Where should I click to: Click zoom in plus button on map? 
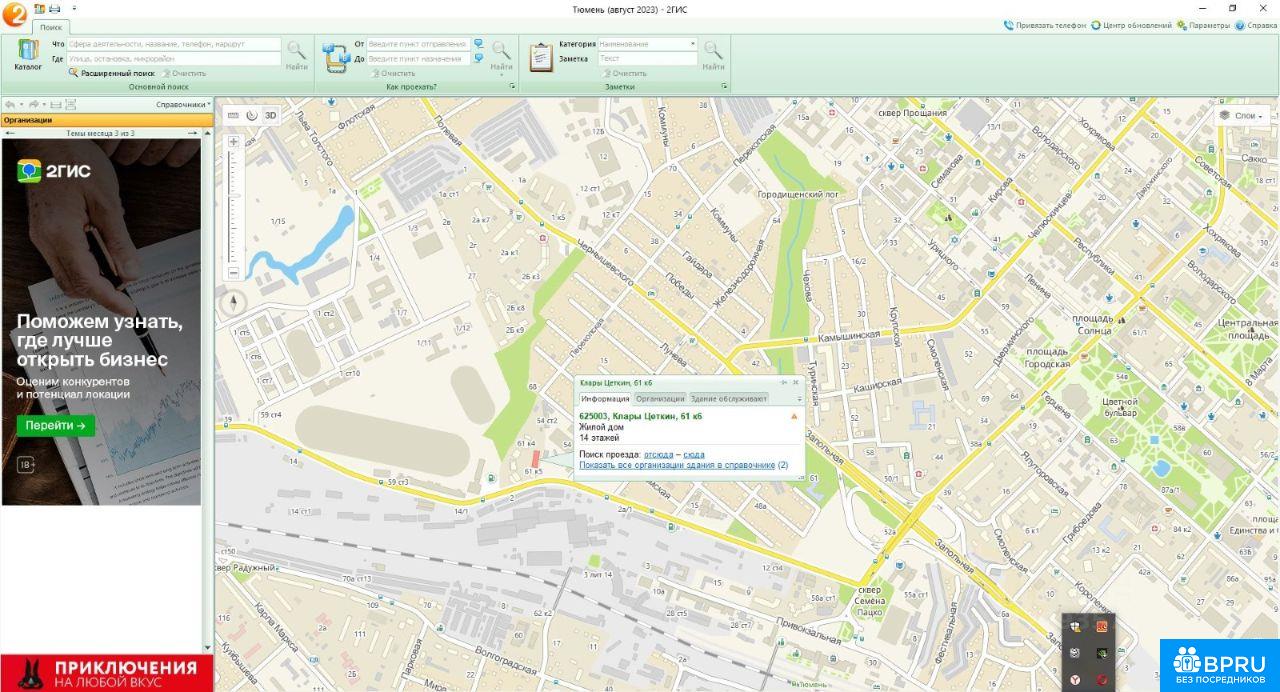pyautogui.click(x=234, y=142)
